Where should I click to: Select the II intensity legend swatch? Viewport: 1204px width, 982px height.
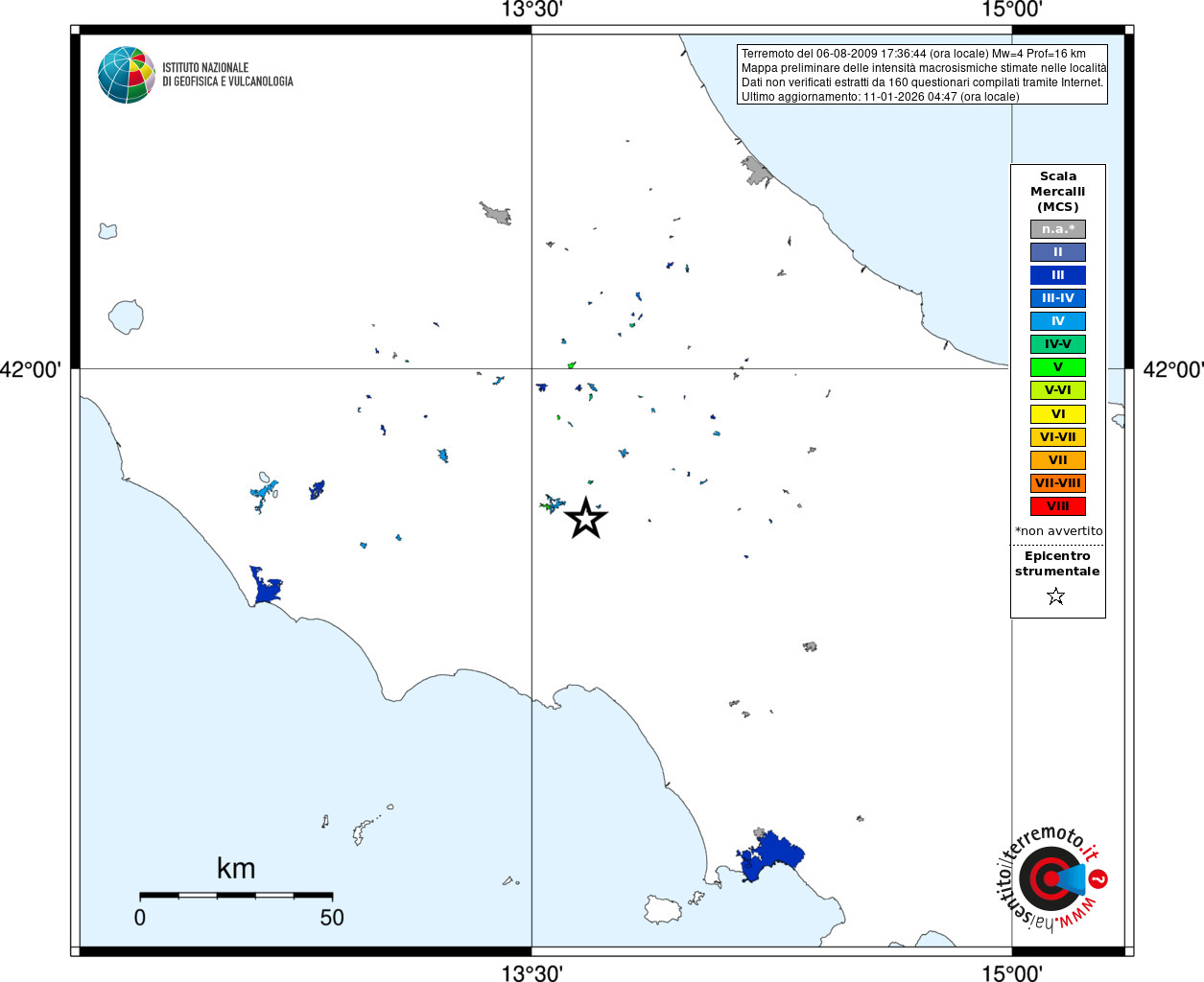click(x=1058, y=252)
